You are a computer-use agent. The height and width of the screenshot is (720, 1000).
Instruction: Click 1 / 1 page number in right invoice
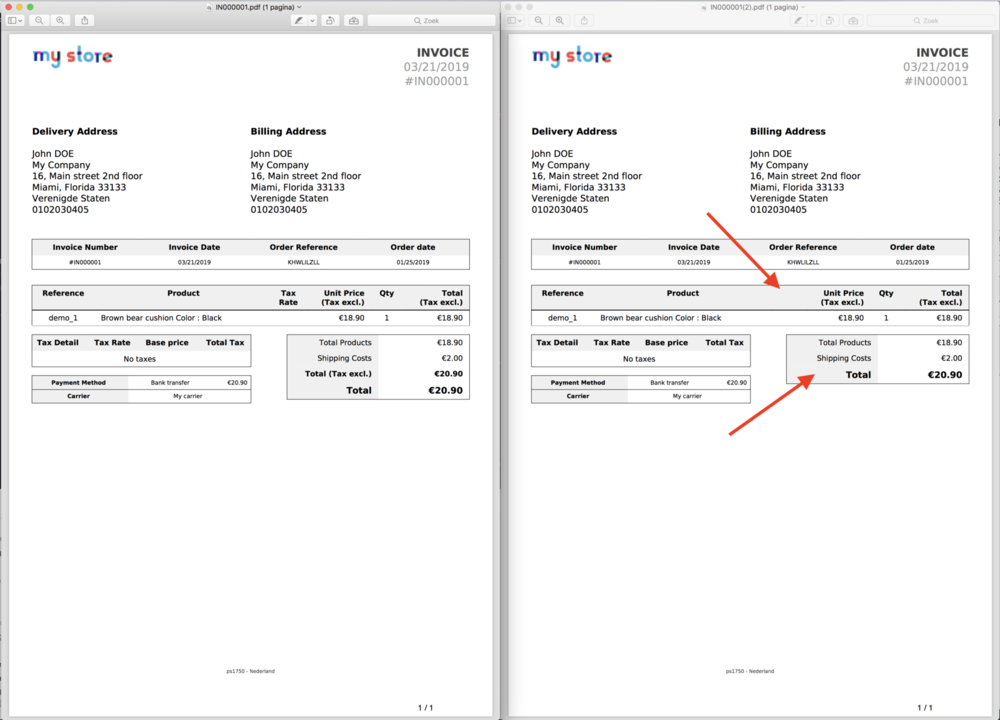(x=925, y=708)
